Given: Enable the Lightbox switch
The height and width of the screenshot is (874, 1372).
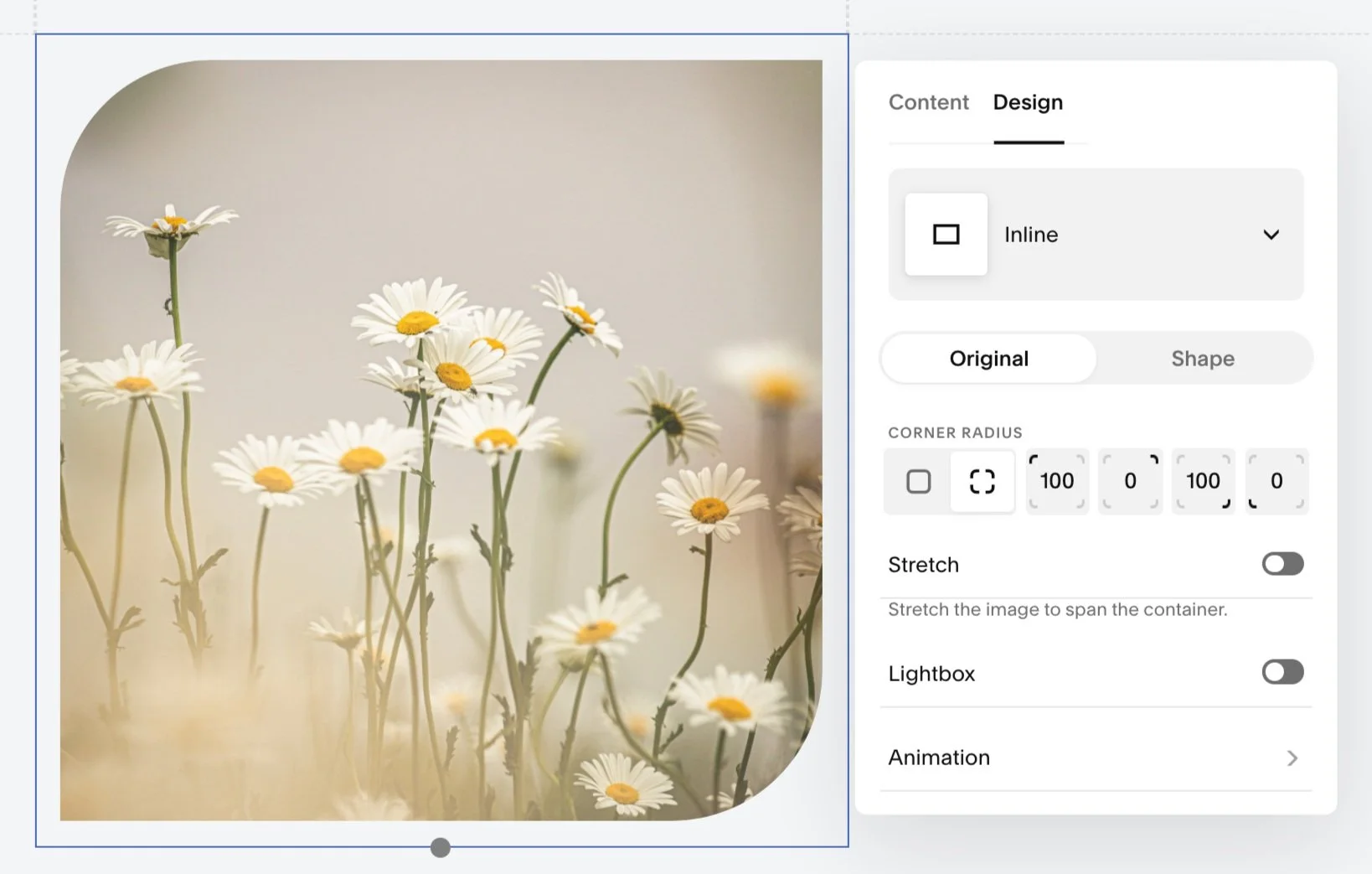Looking at the screenshot, I should click(x=1282, y=672).
